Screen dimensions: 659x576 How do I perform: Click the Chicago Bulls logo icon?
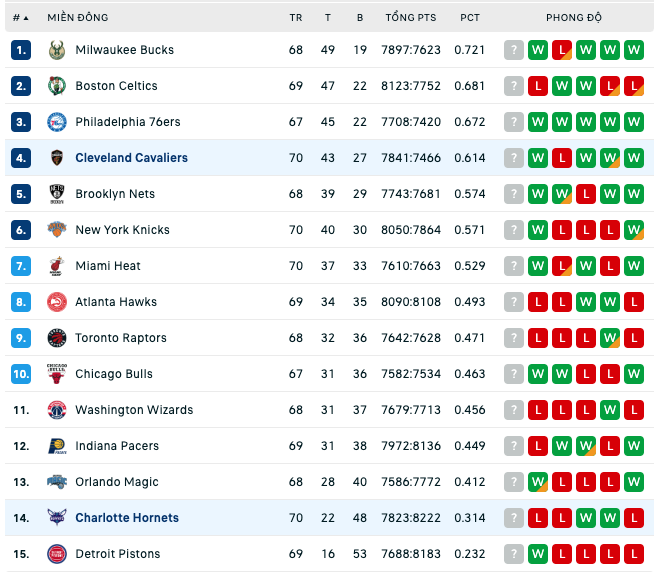click(57, 374)
